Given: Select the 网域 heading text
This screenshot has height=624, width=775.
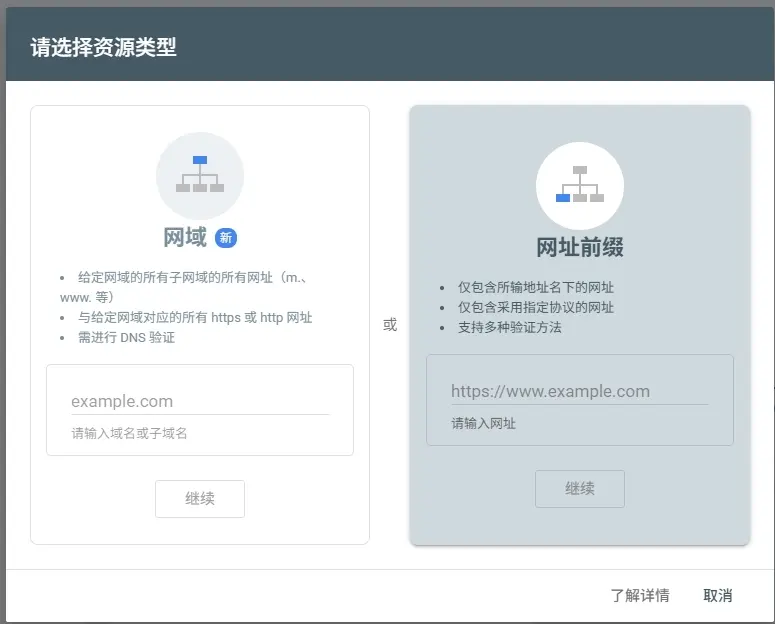Looking at the screenshot, I should click(x=185, y=237).
